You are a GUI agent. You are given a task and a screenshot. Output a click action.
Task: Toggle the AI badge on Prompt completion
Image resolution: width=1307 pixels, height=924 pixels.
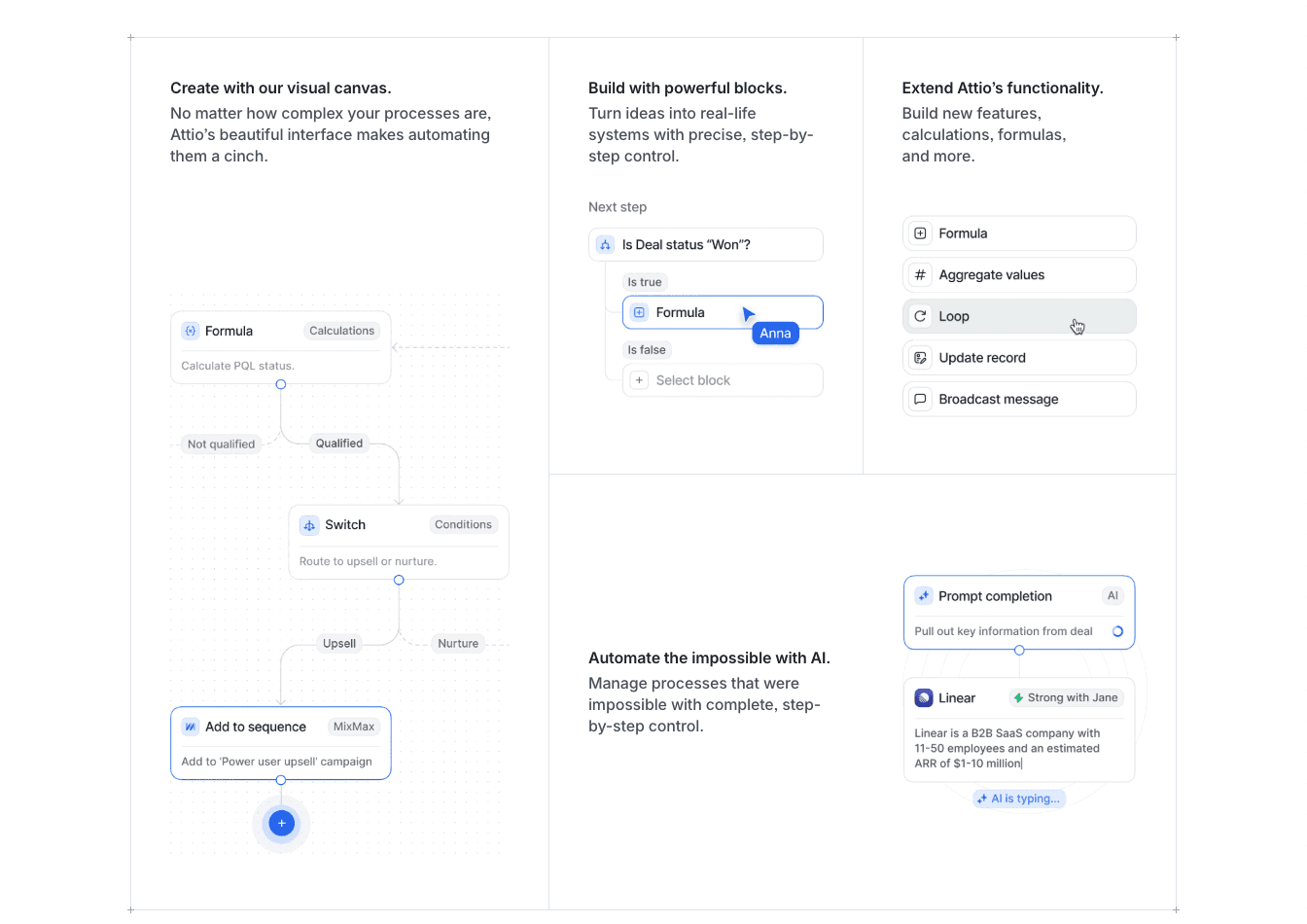point(1113,595)
